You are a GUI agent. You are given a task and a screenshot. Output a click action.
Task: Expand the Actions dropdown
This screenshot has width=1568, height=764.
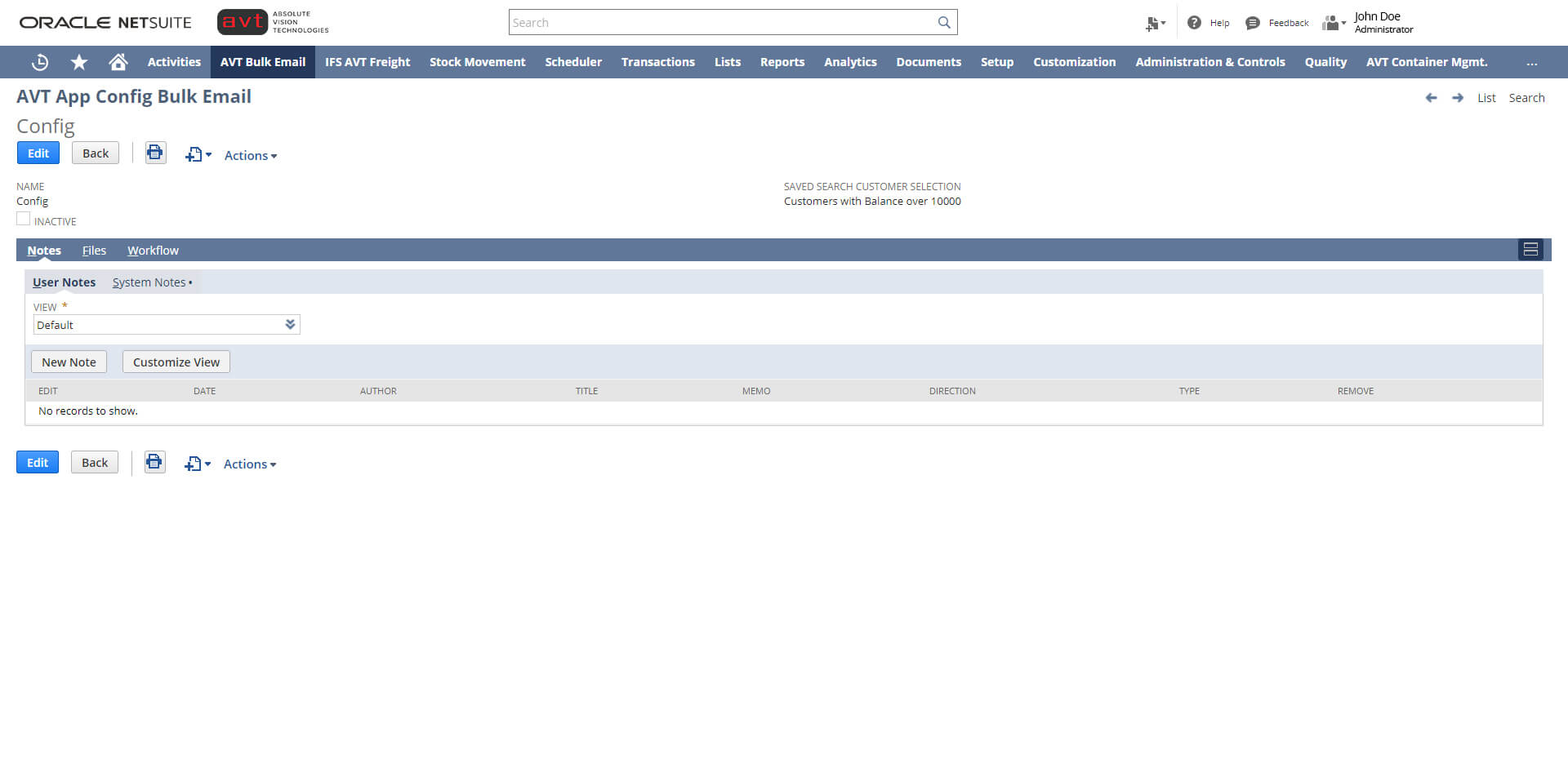point(250,155)
